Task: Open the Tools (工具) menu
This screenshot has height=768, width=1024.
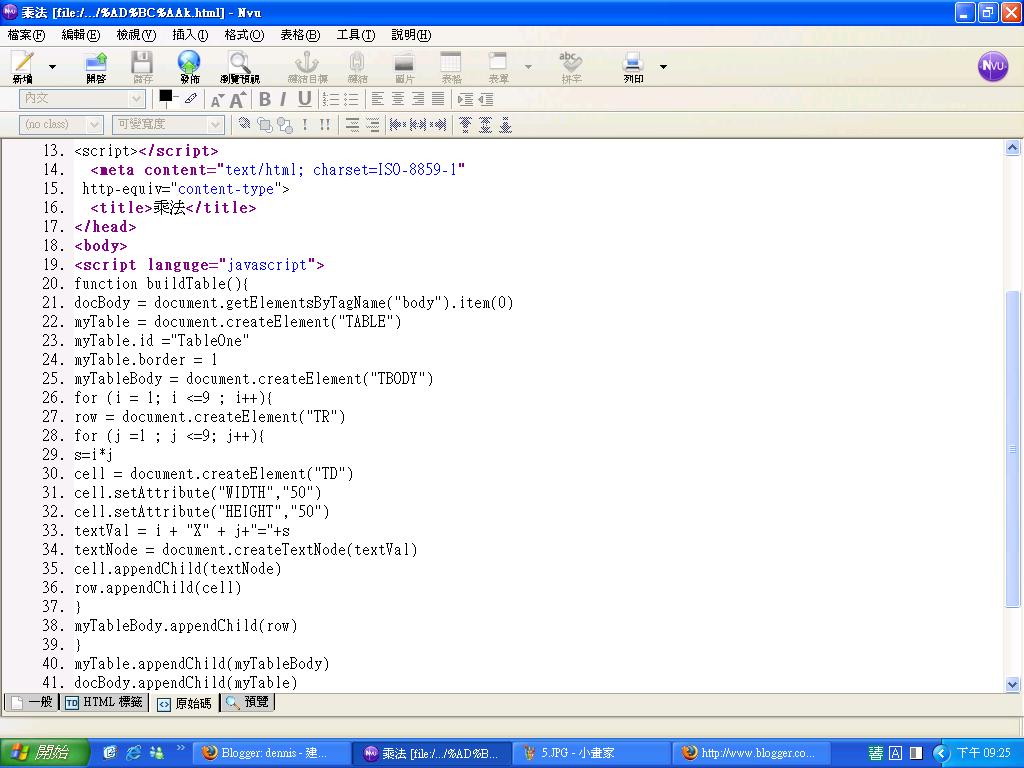Action: click(356, 35)
